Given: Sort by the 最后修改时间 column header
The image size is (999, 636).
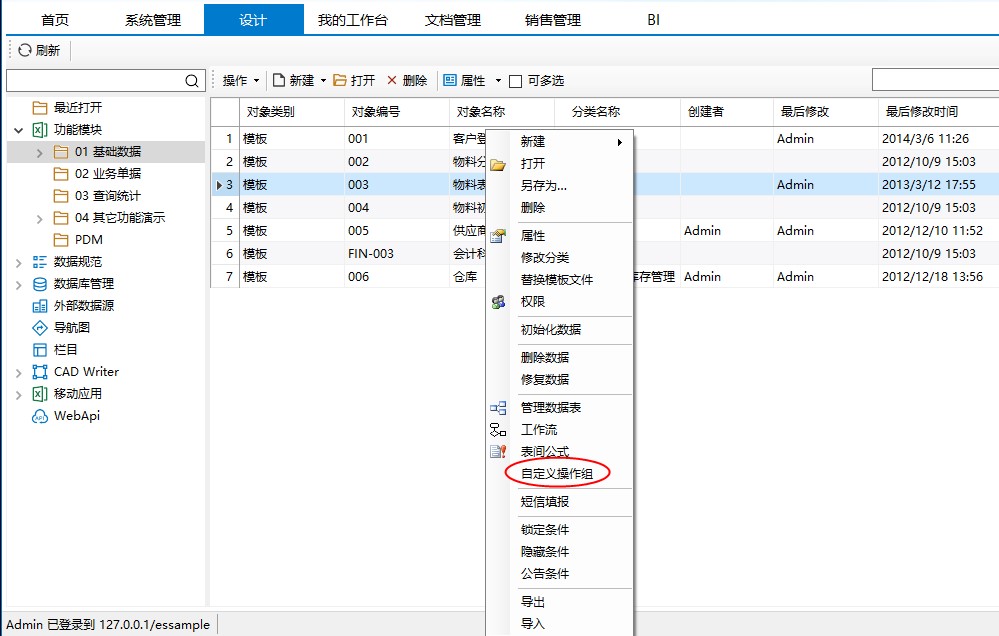Looking at the screenshot, I should pos(921,113).
